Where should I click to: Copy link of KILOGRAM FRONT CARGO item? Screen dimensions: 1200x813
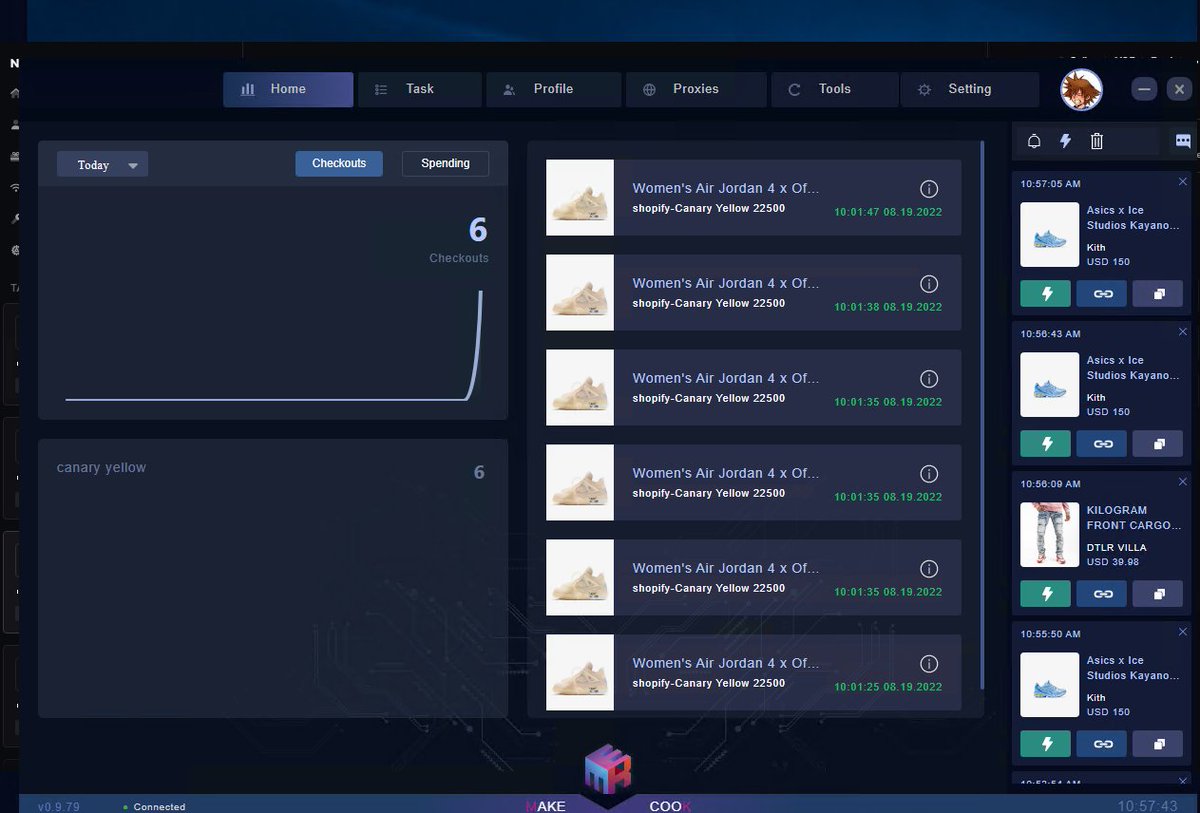(1103, 594)
